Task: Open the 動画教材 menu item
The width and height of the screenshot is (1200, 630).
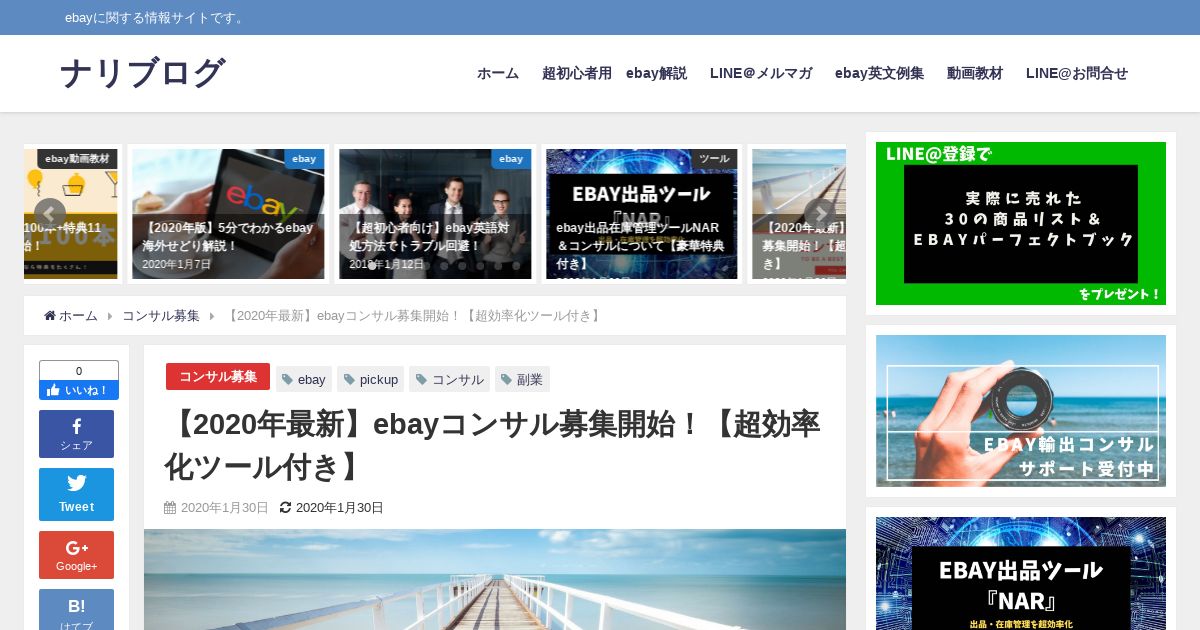Action: (975, 73)
